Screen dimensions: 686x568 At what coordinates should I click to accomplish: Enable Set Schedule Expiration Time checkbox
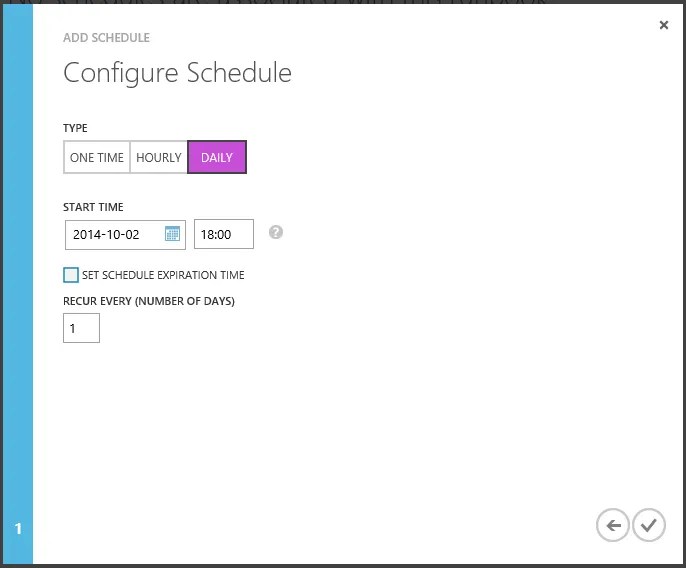(x=71, y=275)
